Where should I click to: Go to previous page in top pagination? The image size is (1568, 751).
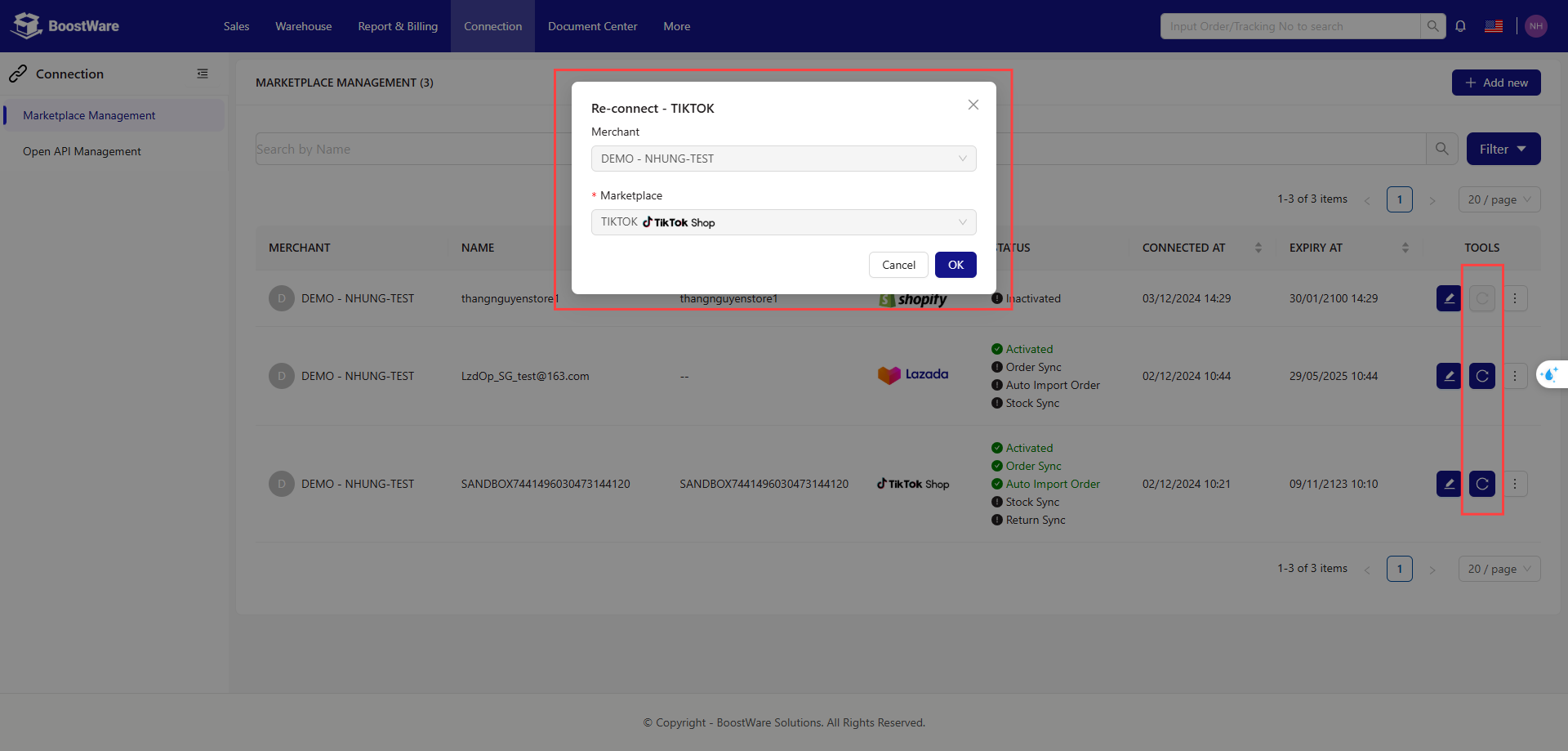[1367, 200]
